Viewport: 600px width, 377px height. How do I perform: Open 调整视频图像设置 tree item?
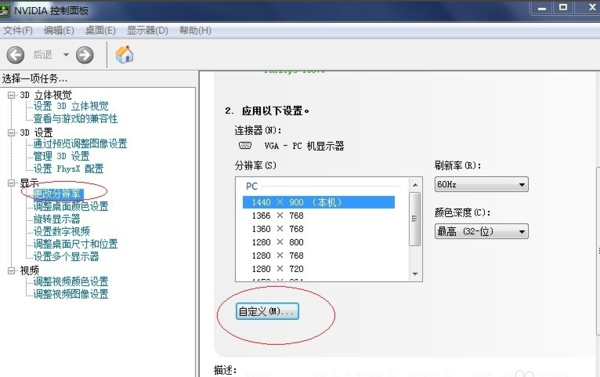(x=71, y=294)
